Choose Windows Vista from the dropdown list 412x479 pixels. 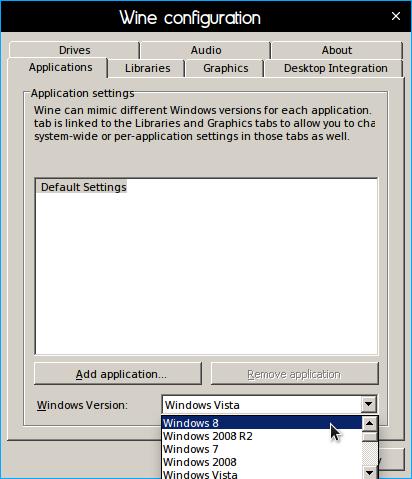pos(262,474)
